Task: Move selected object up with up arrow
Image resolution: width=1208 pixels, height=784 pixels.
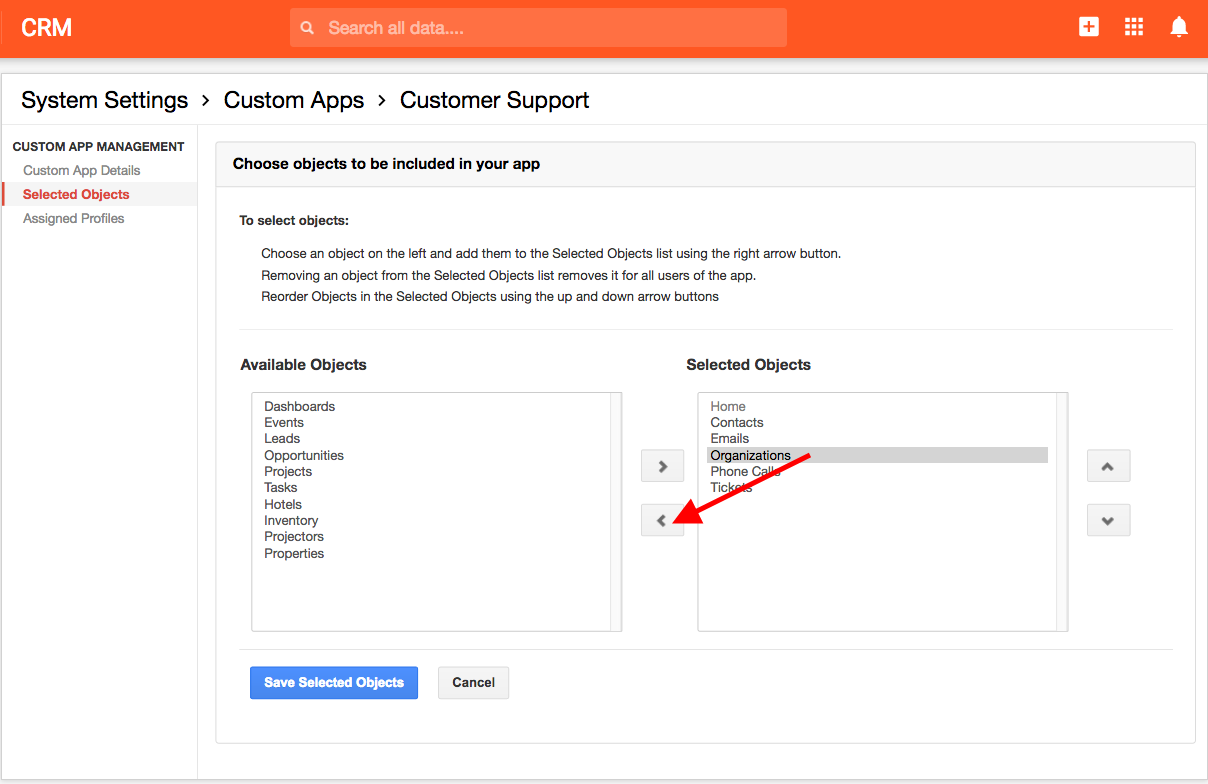Action: pyautogui.click(x=1108, y=465)
